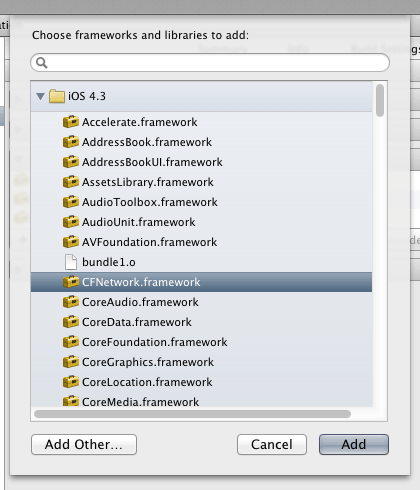Click the bundle1.o document icon
The width and height of the screenshot is (420, 490).
[71, 262]
